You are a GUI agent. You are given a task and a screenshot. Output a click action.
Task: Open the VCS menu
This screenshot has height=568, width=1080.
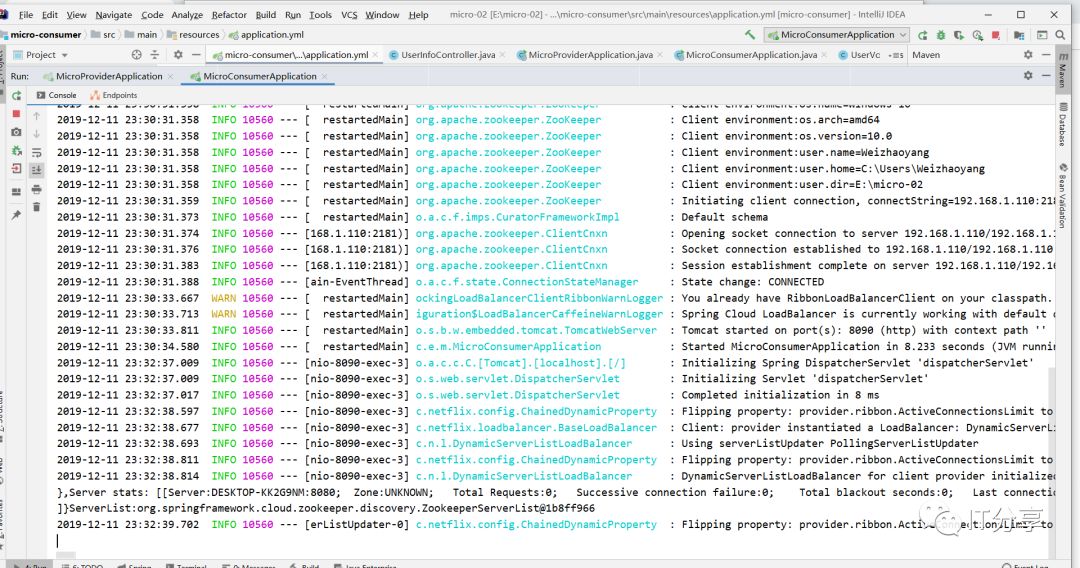(x=349, y=14)
